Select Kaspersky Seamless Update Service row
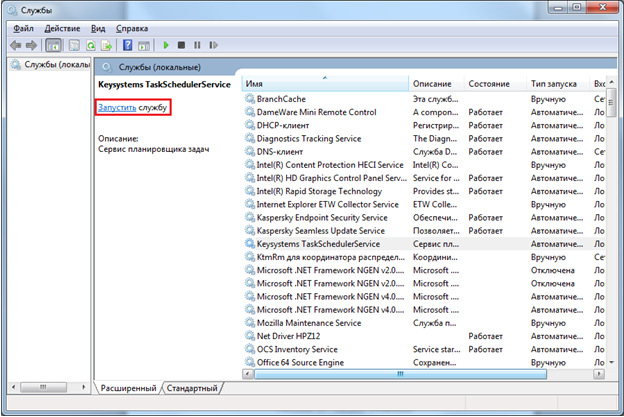 pyautogui.click(x=425, y=230)
